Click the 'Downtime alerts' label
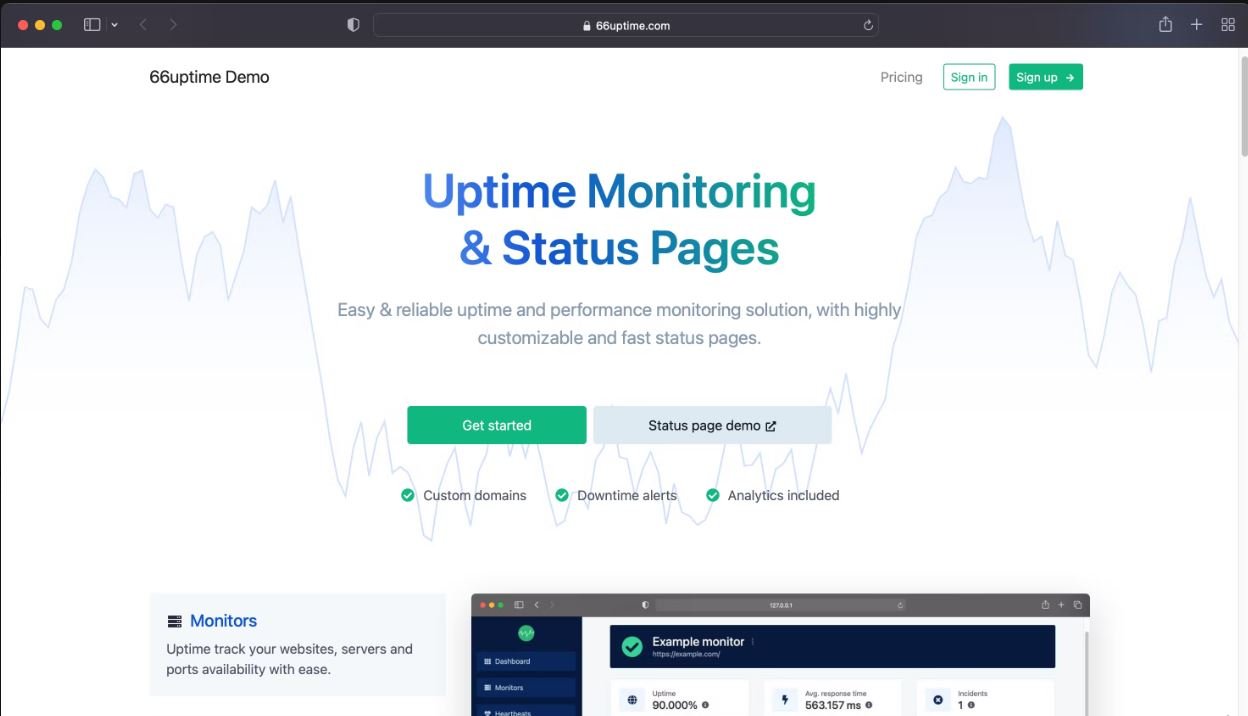 point(627,495)
